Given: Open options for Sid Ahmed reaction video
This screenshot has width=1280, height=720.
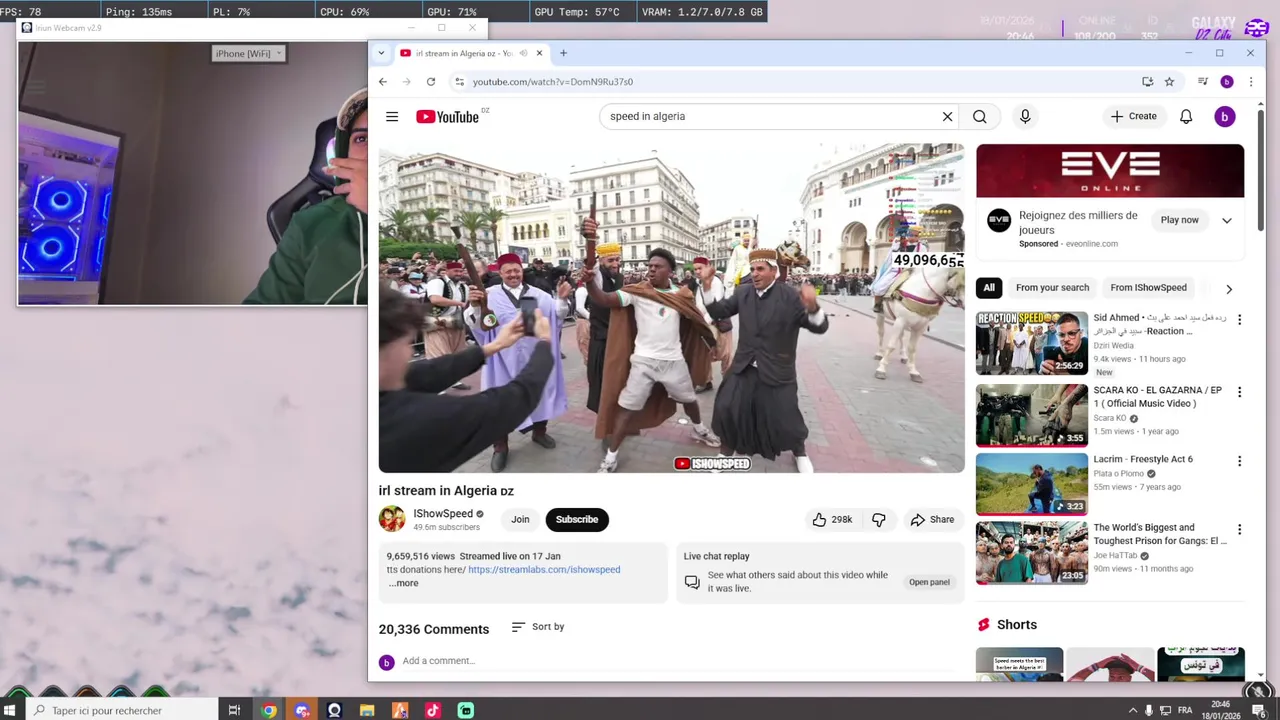Looking at the screenshot, I should click(x=1239, y=320).
